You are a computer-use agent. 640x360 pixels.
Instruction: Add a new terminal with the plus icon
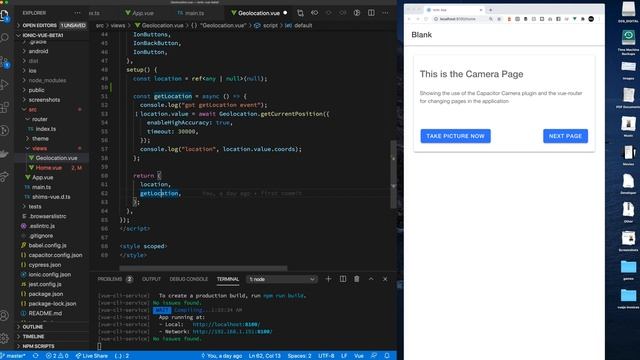(x=328, y=279)
